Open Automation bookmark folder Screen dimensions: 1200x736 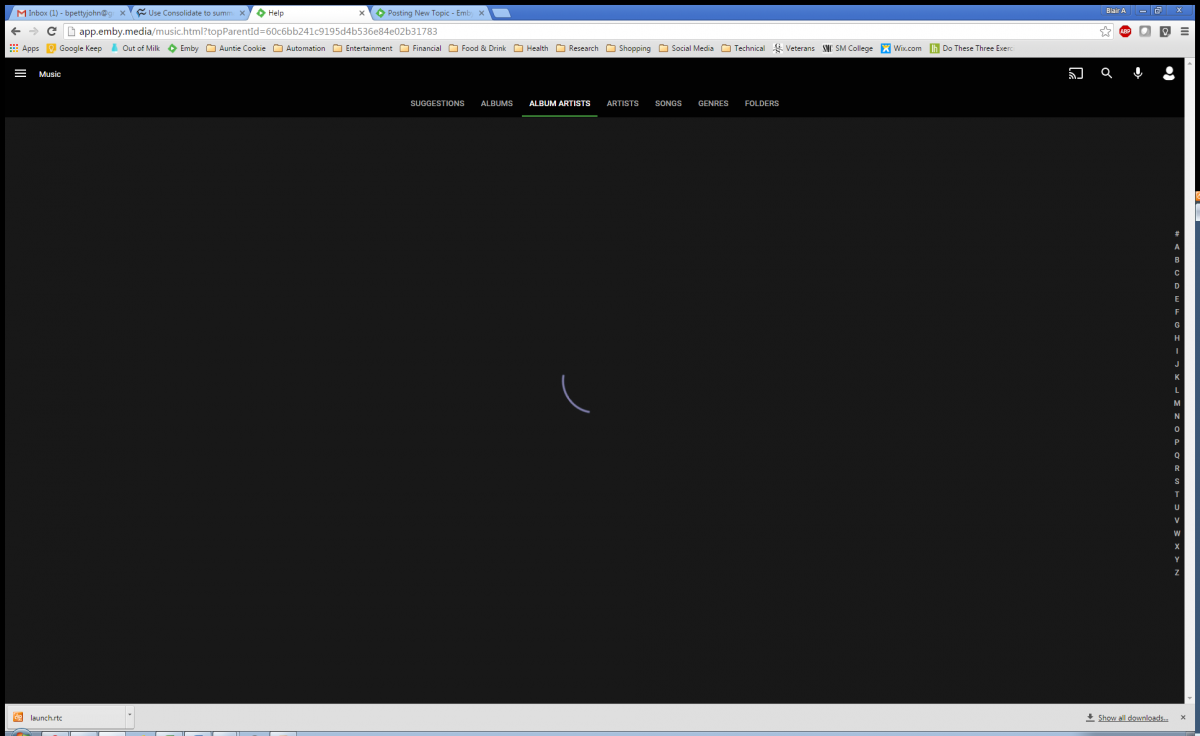299,48
